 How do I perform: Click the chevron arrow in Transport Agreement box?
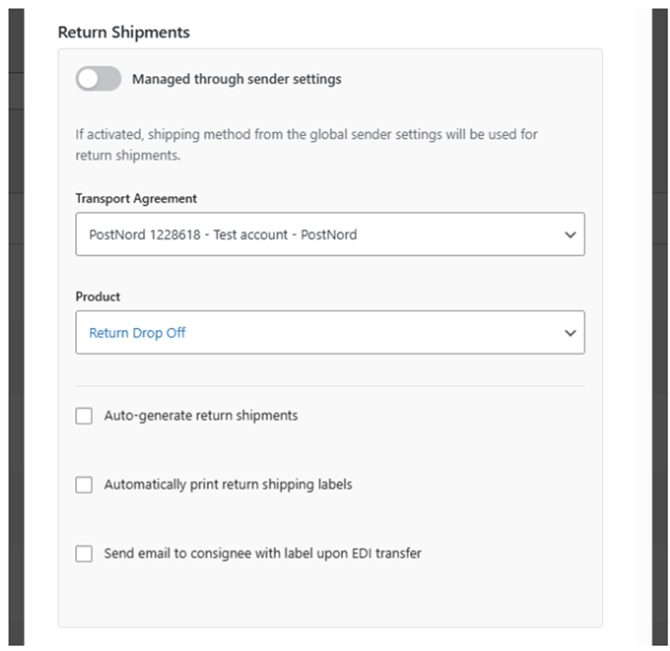coord(570,235)
